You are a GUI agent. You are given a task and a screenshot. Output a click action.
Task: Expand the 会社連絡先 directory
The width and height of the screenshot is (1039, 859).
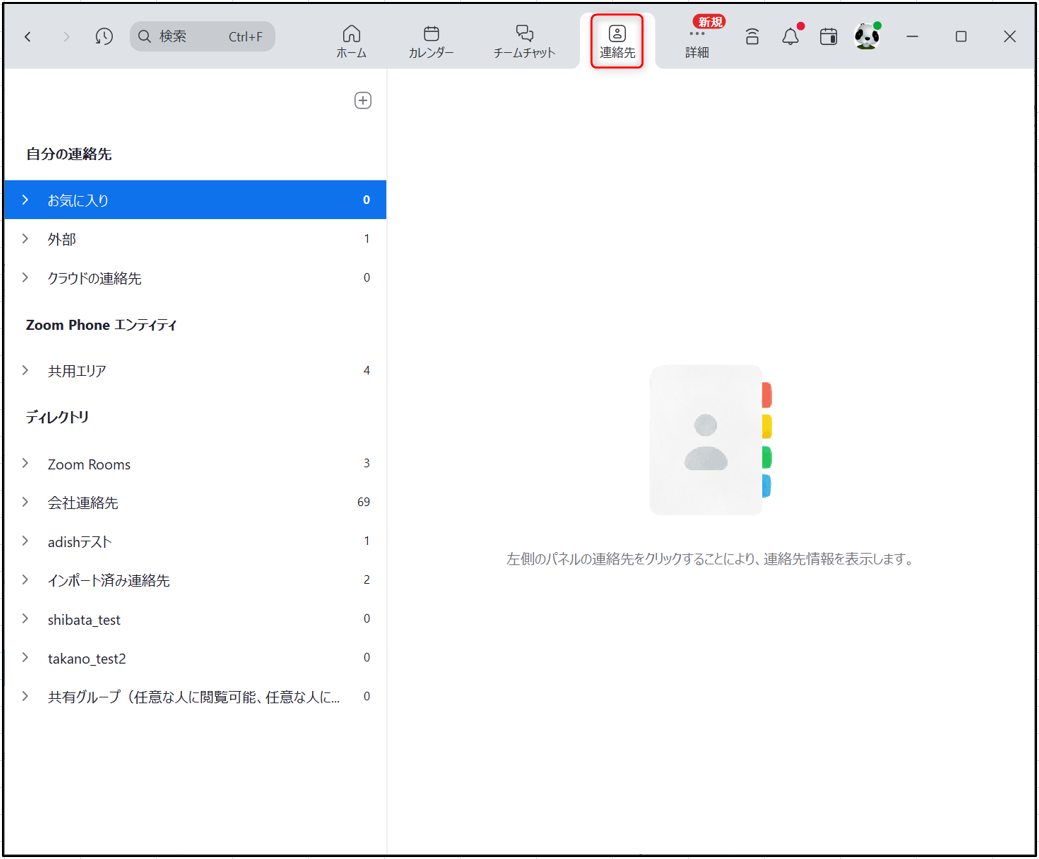[26, 502]
